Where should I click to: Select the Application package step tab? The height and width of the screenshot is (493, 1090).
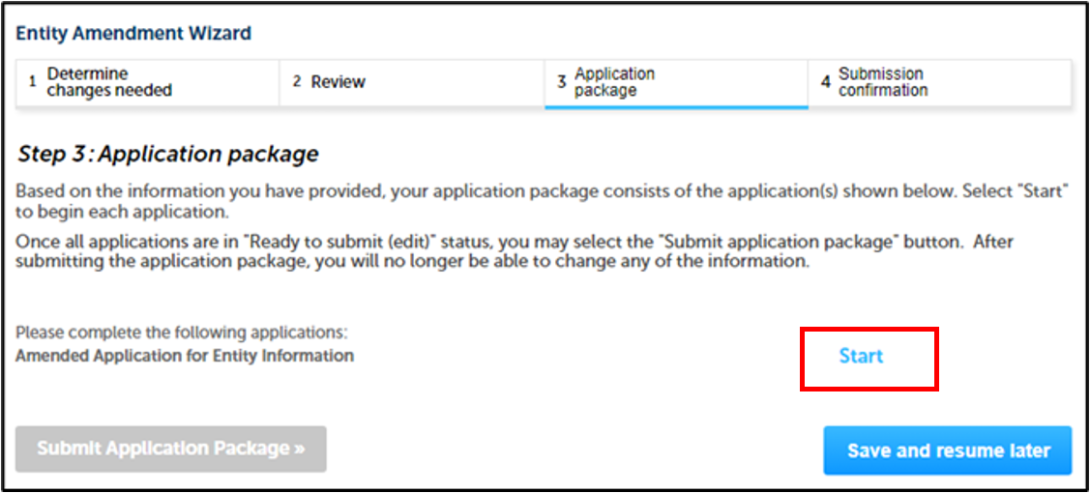[614, 82]
